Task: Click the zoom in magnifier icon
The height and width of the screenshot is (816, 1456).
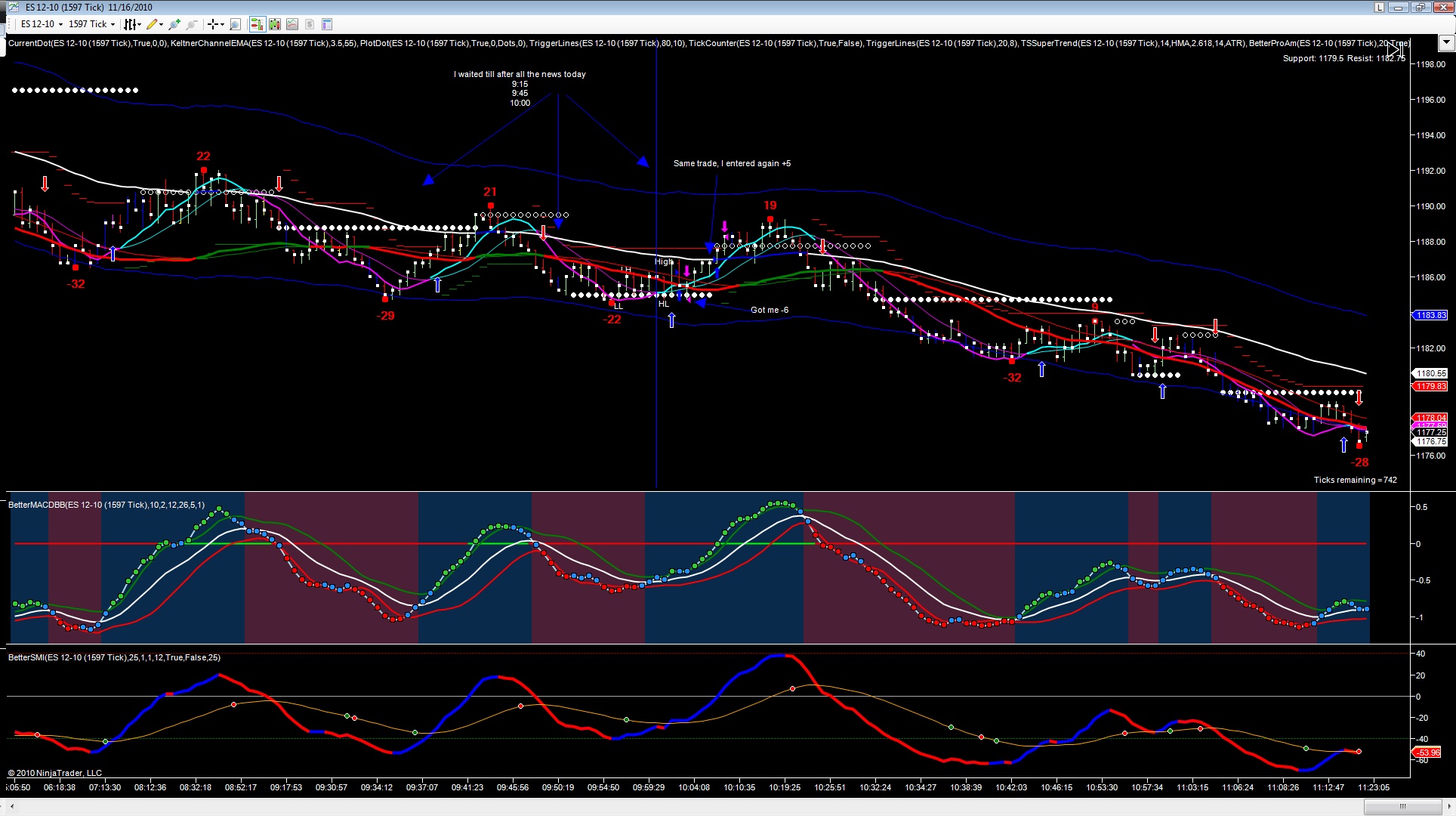Action: (175, 24)
